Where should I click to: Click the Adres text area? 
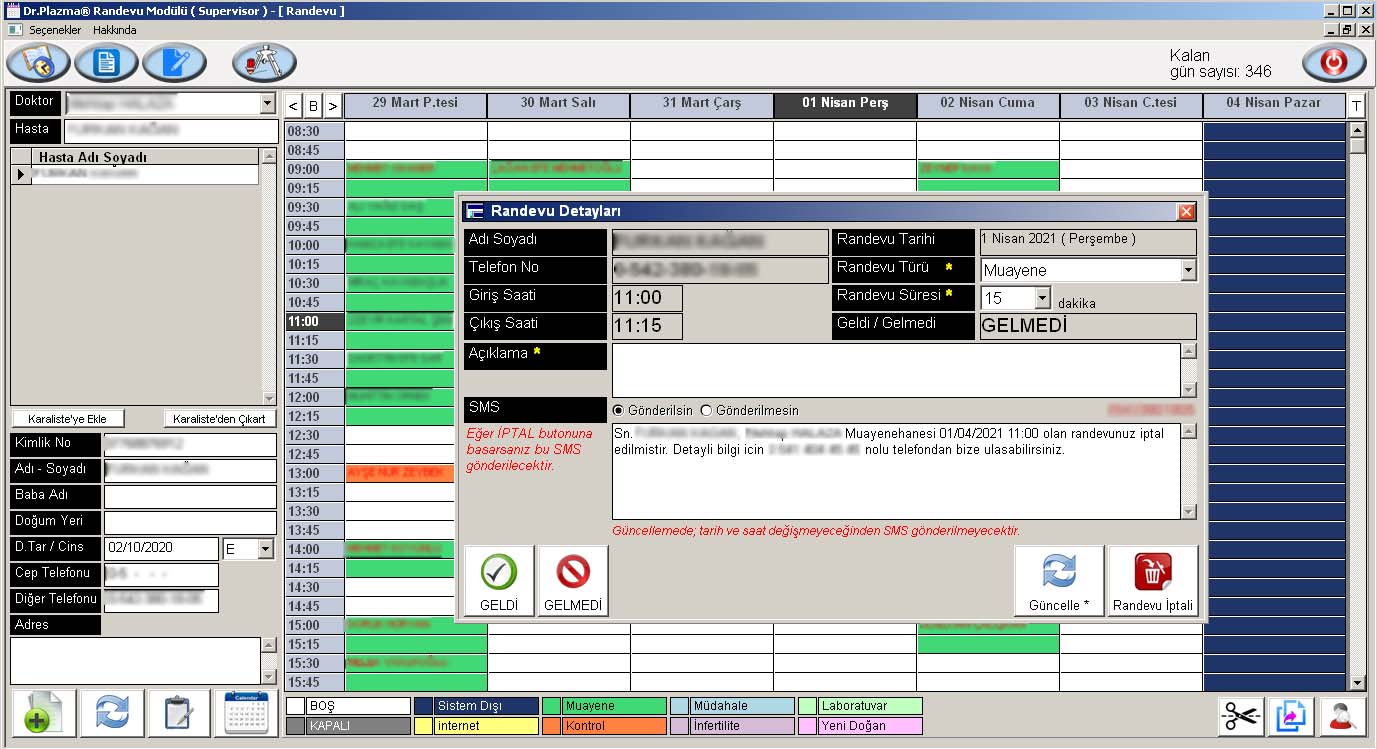point(135,661)
